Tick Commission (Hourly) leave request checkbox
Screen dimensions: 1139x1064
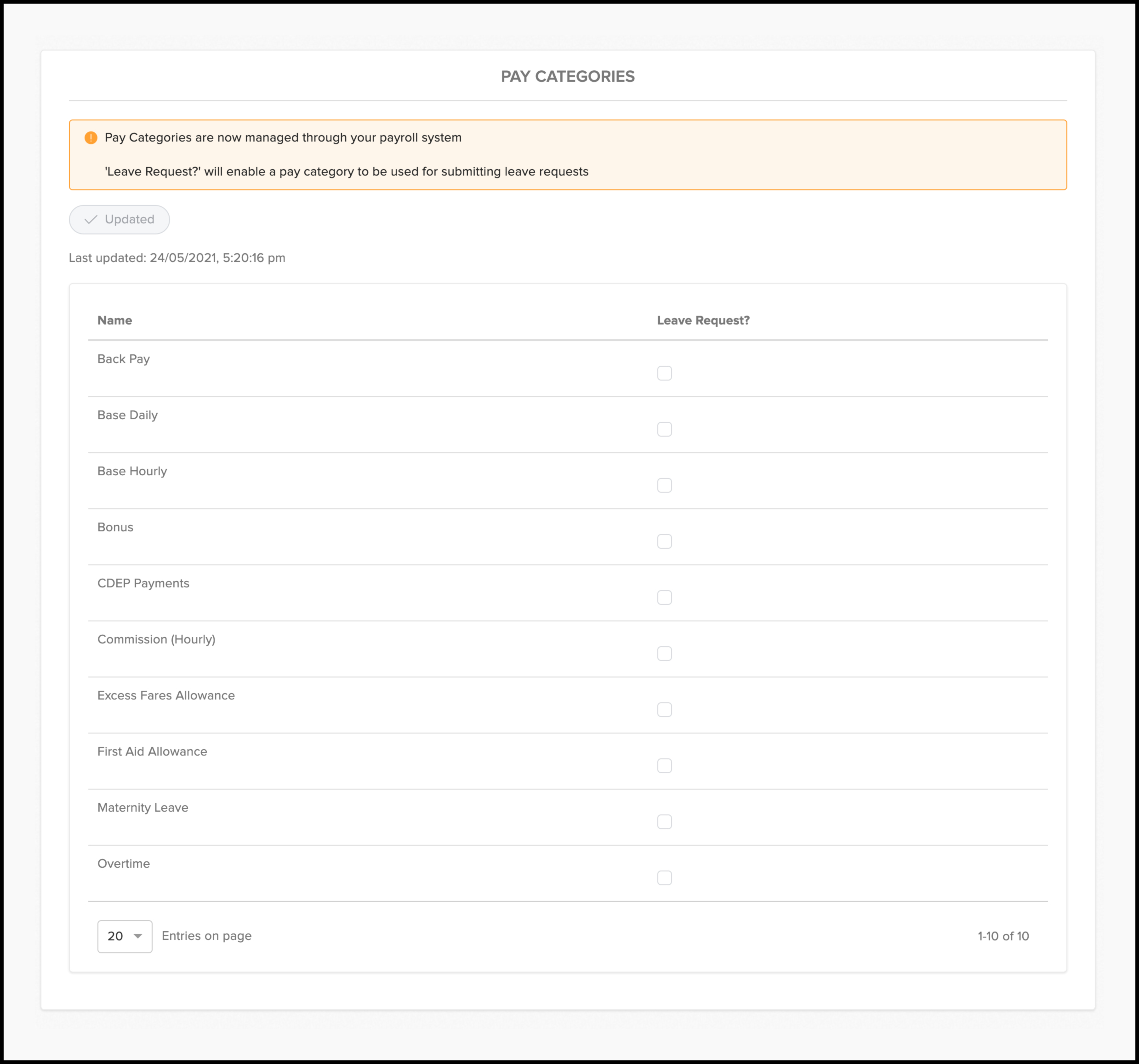pos(664,654)
